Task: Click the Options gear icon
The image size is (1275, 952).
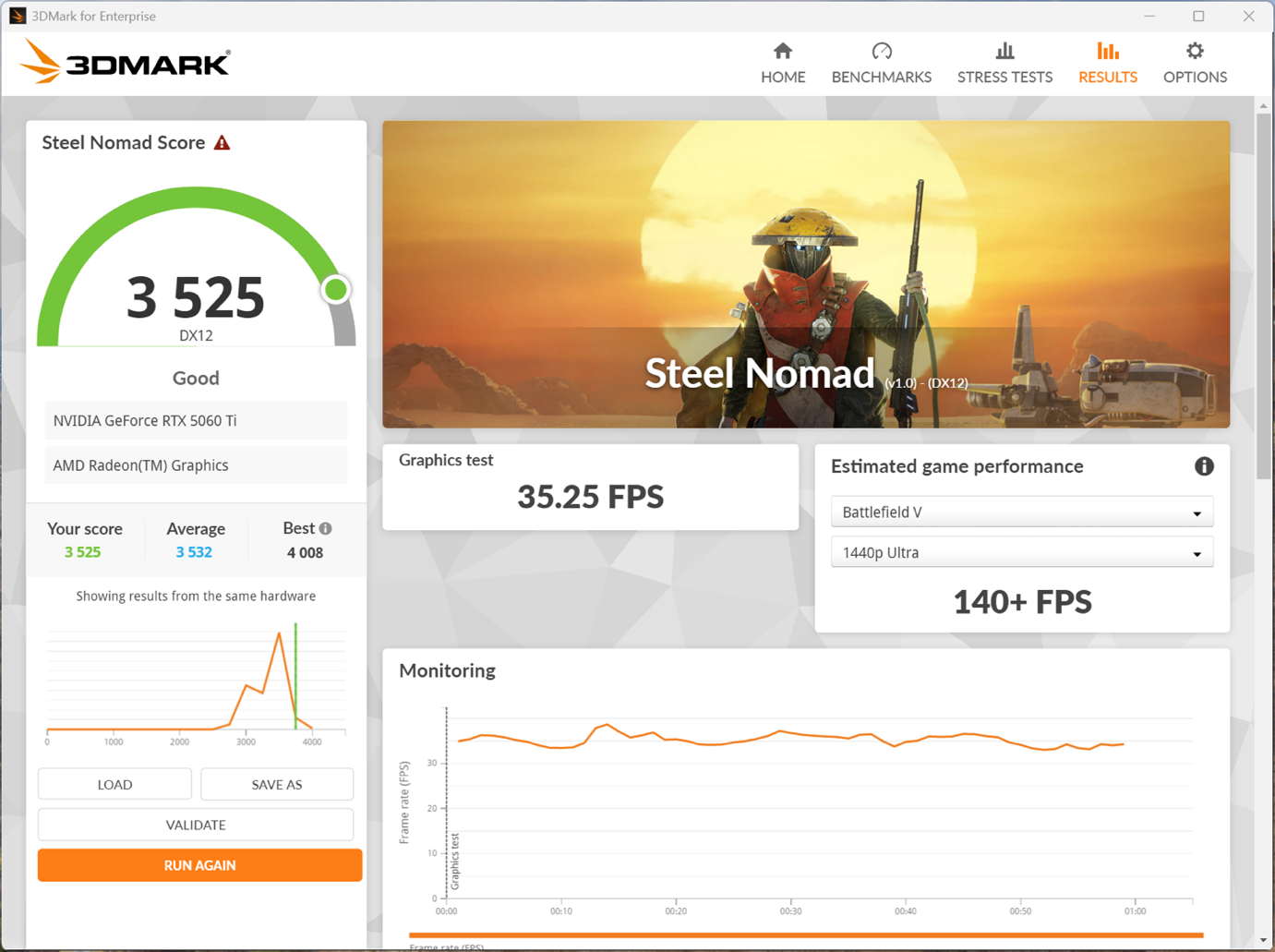Action: pyautogui.click(x=1195, y=51)
